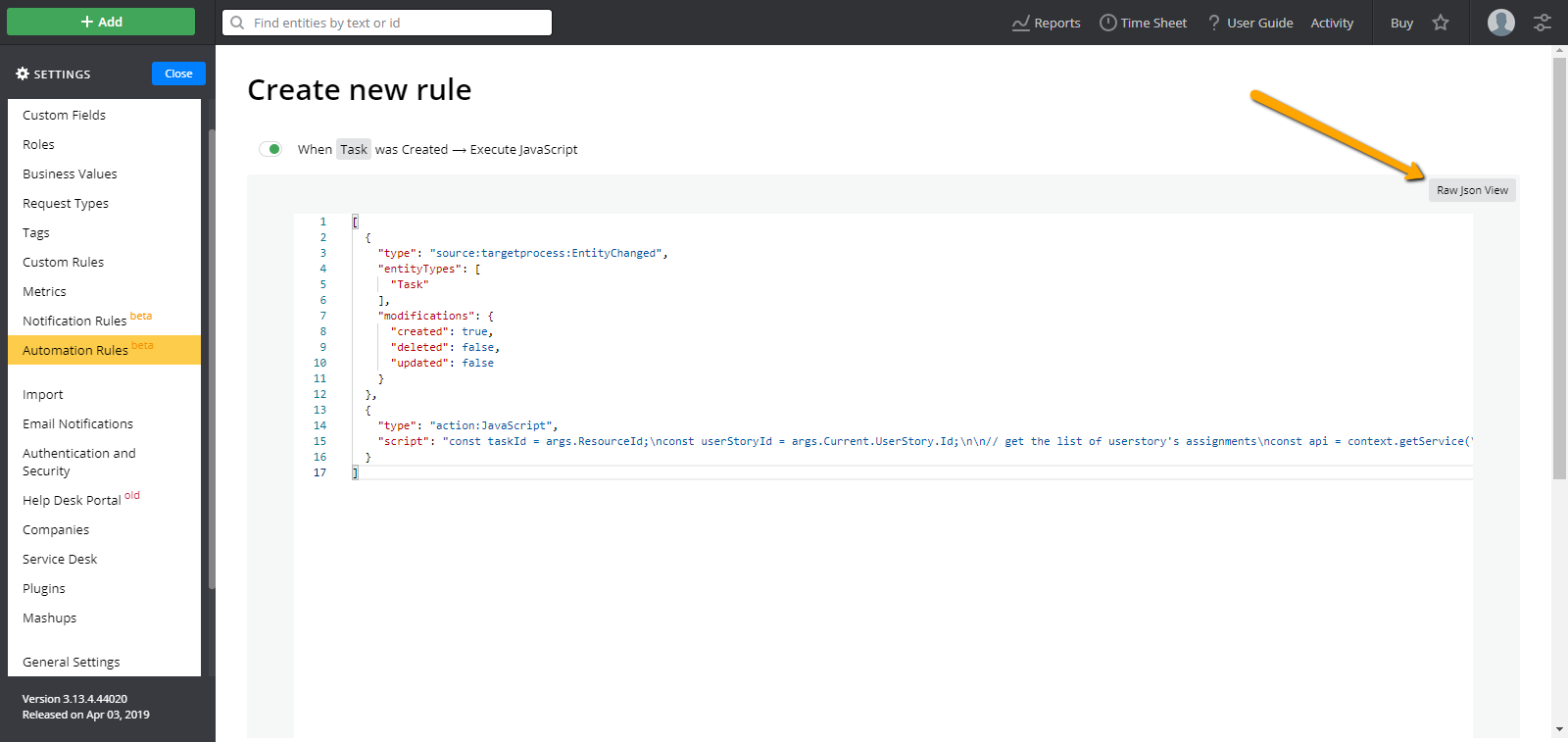The image size is (1568, 742).
Task: Focus the Find entities search field
Action: click(x=387, y=23)
